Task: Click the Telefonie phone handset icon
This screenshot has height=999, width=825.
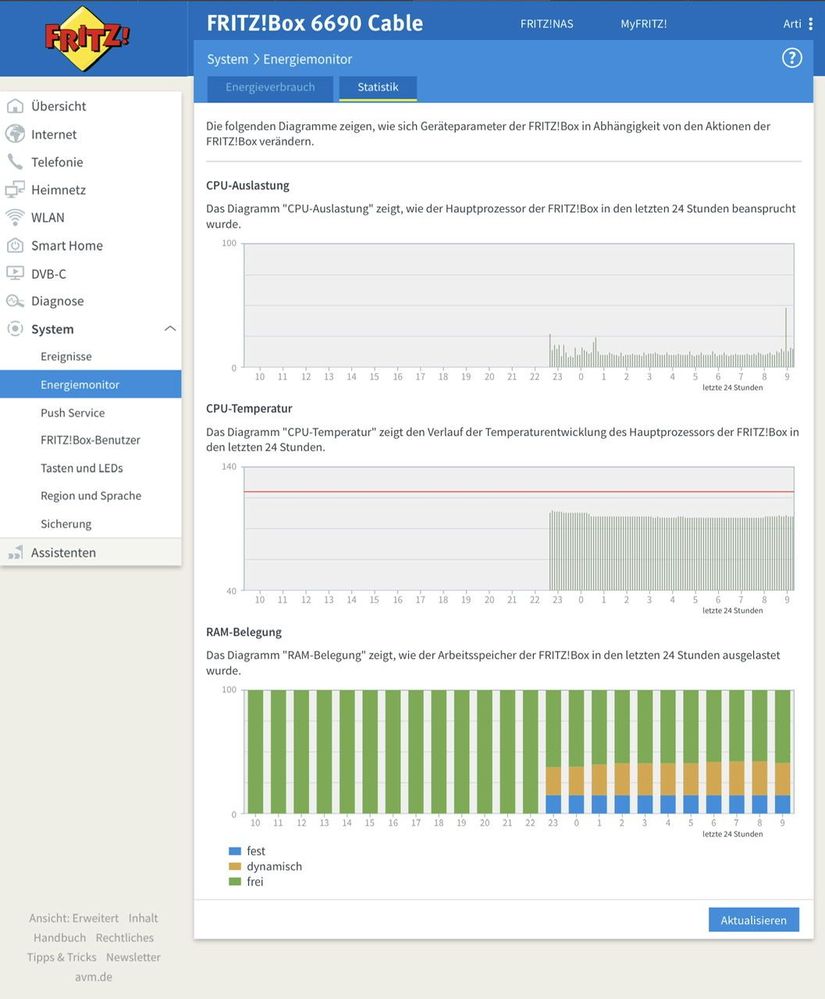Action: click(x=15, y=162)
